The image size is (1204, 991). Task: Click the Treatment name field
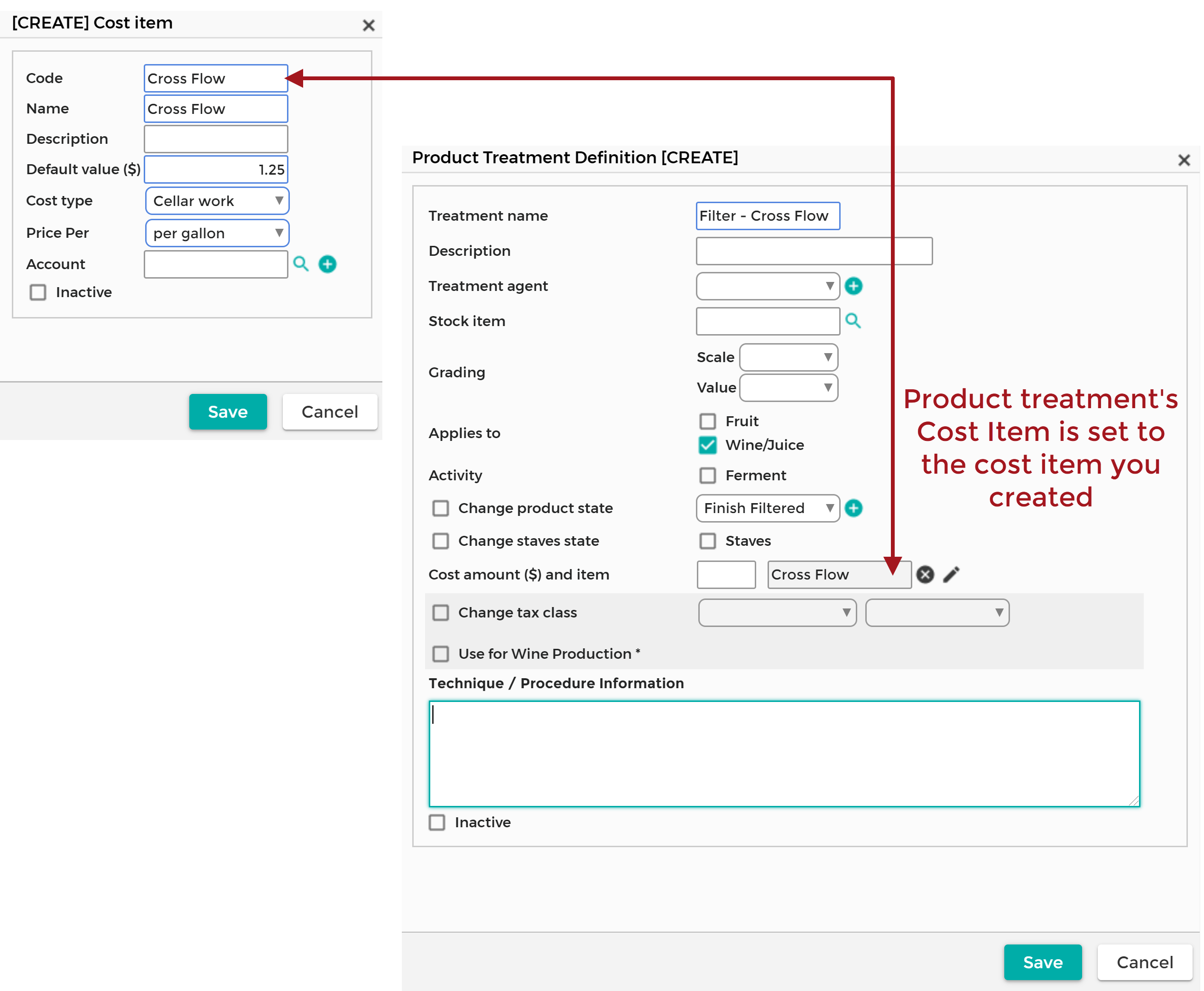point(768,216)
